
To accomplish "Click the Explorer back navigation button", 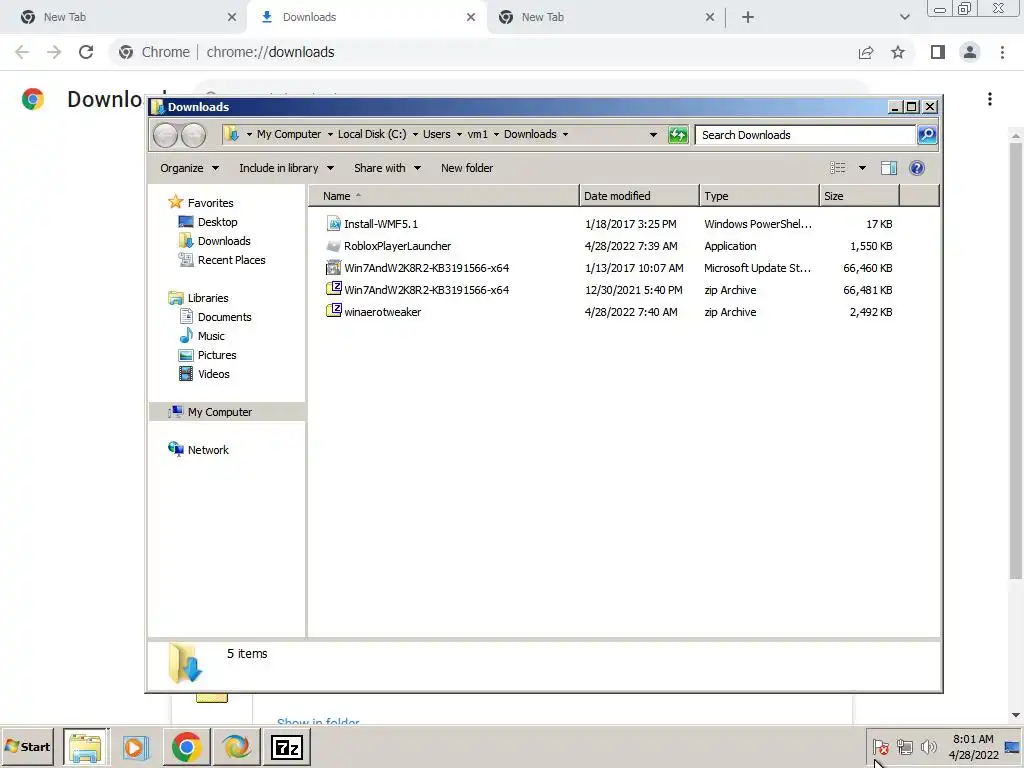I will [165, 135].
